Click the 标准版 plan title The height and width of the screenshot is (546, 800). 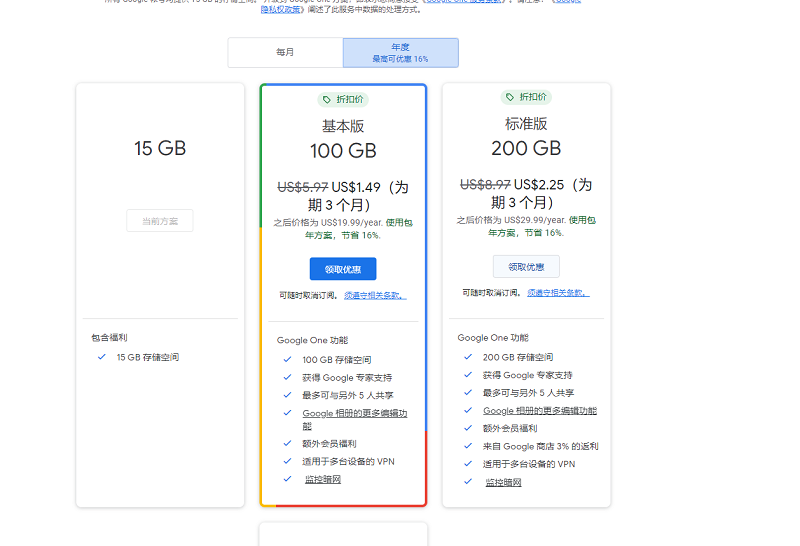point(526,123)
